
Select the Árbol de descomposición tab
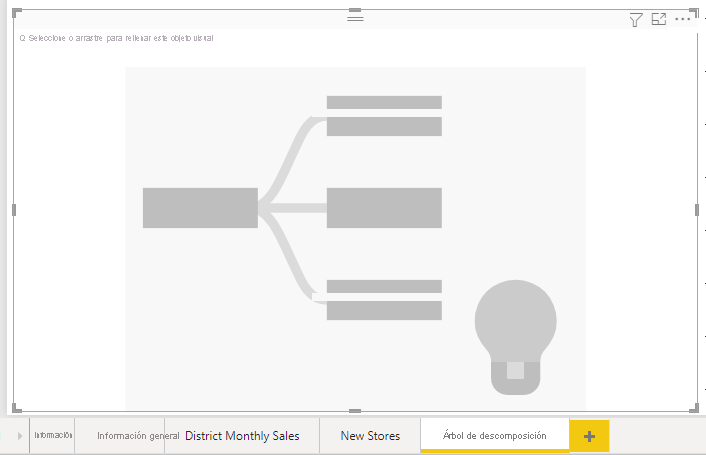pos(495,435)
